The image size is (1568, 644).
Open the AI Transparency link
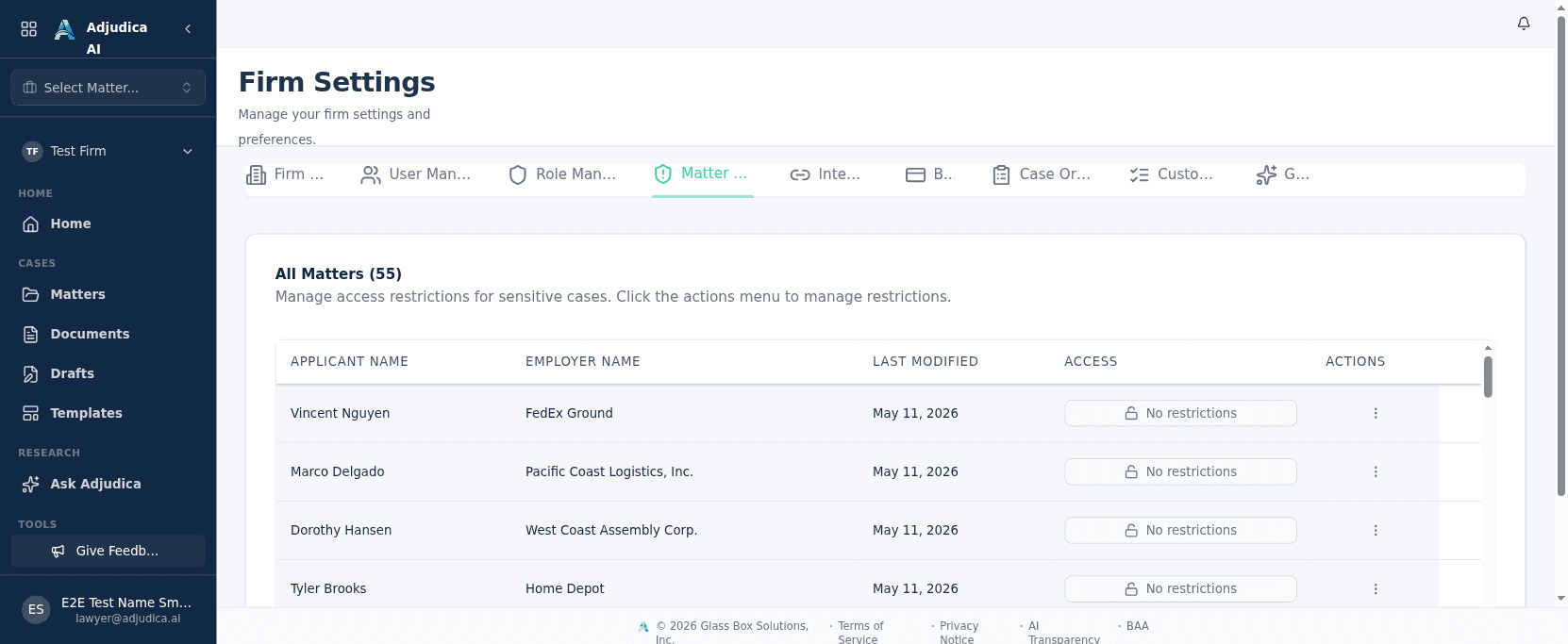(1064, 633)
